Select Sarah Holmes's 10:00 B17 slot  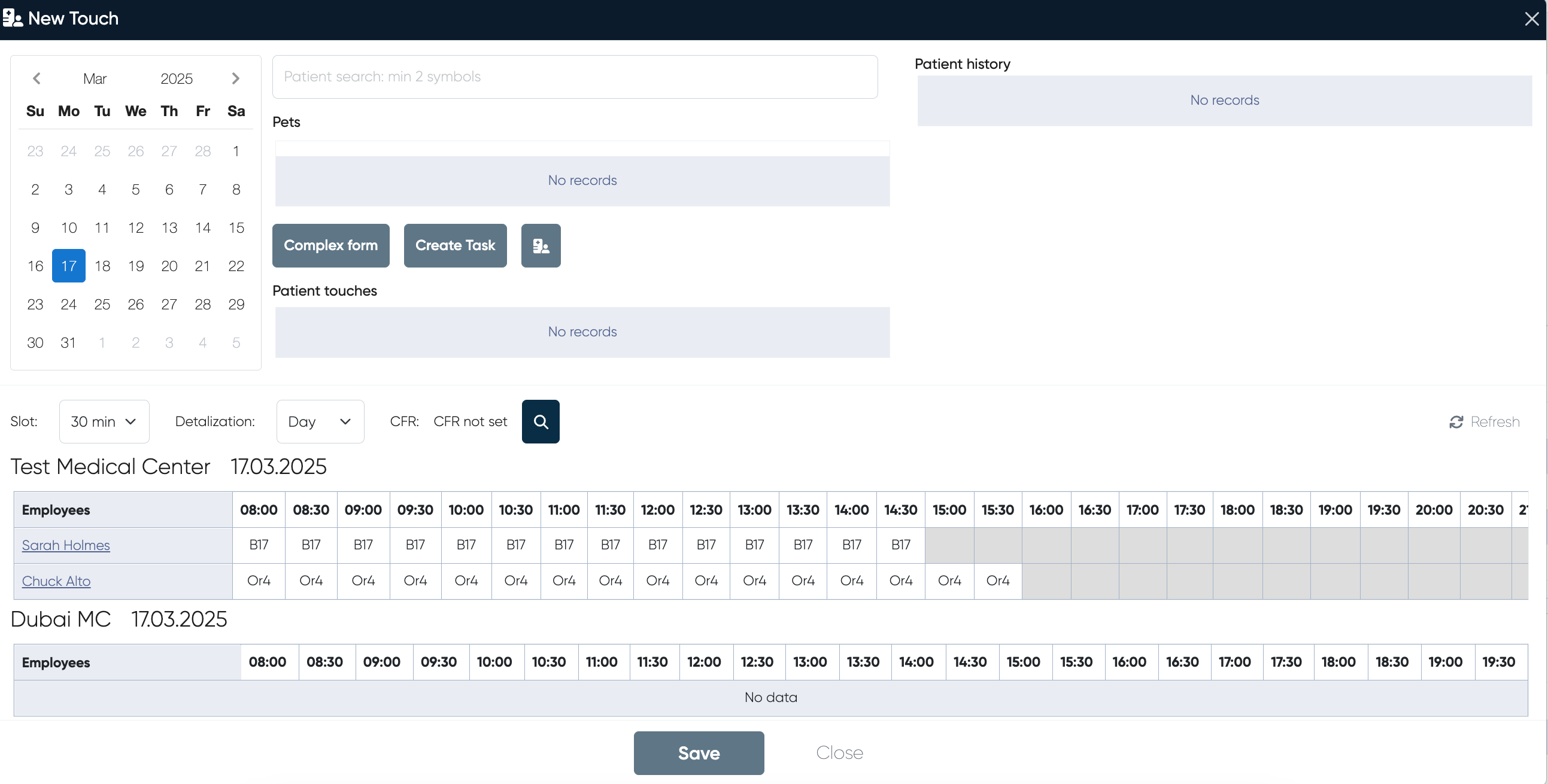coord(466,545)
